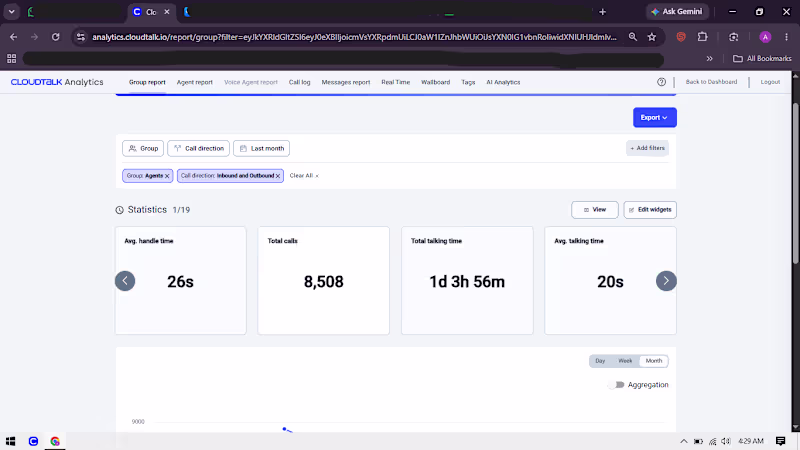Remove the Call direction filter chip

[278, 176]
